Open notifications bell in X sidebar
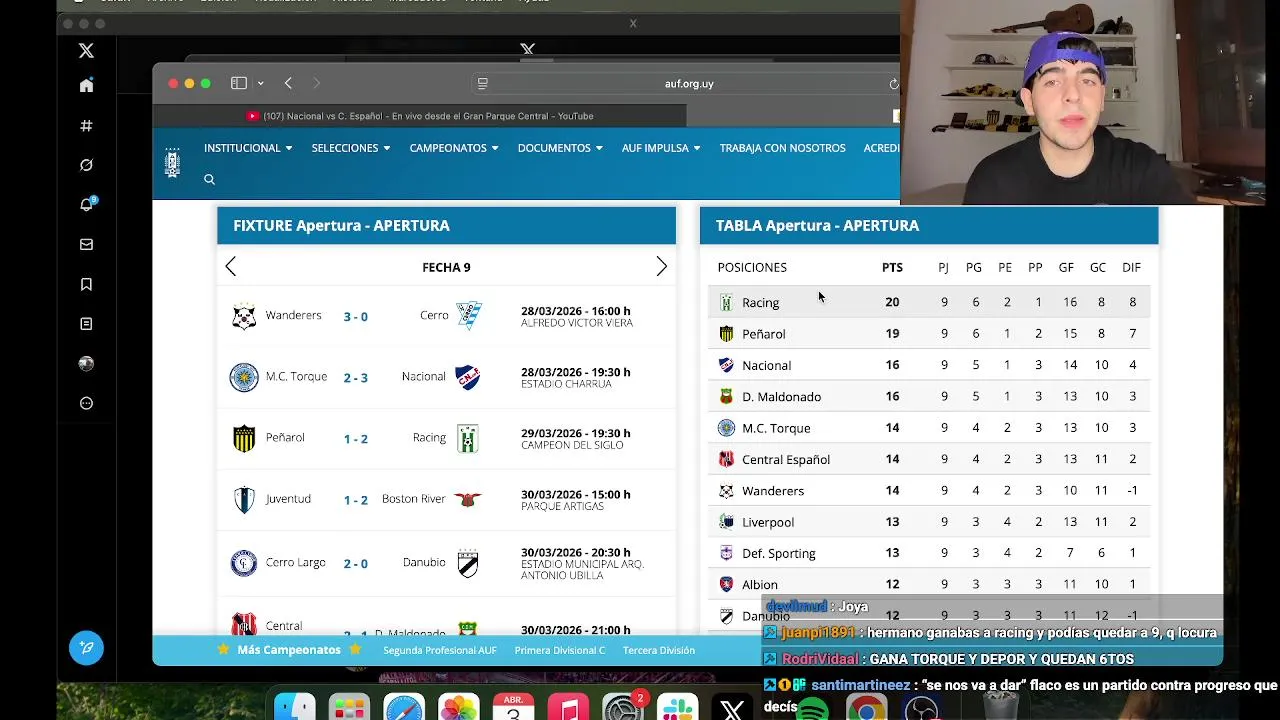The height and width of the screenshot is (720, 1280). (x=86, y=204)
